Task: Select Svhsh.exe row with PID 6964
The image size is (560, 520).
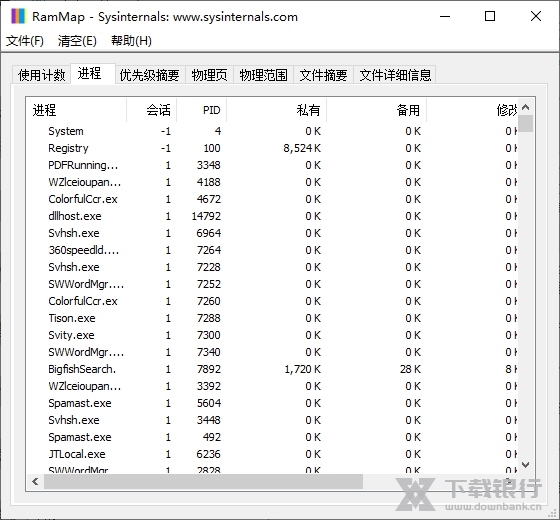Action: [x=271, y=233]
